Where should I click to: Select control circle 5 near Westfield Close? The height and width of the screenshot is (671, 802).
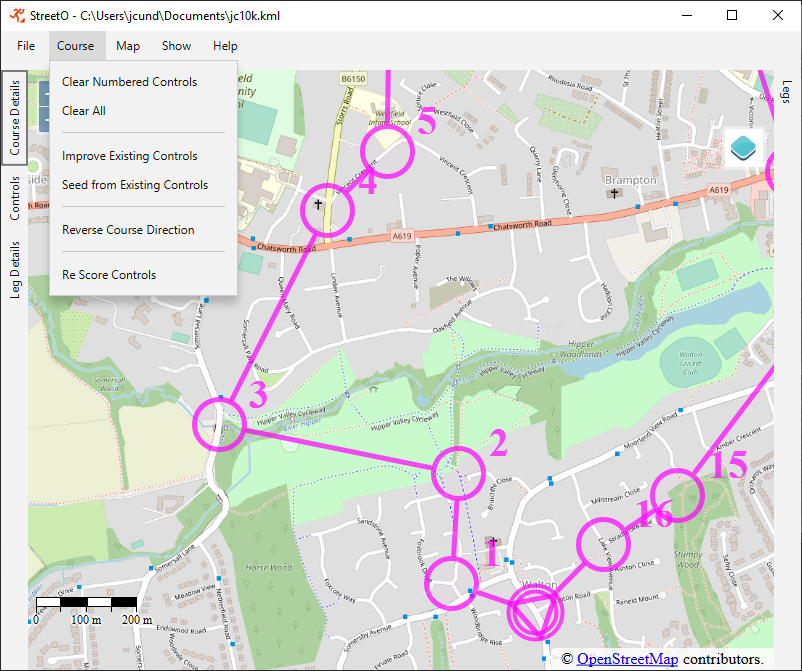click(388, 151)
